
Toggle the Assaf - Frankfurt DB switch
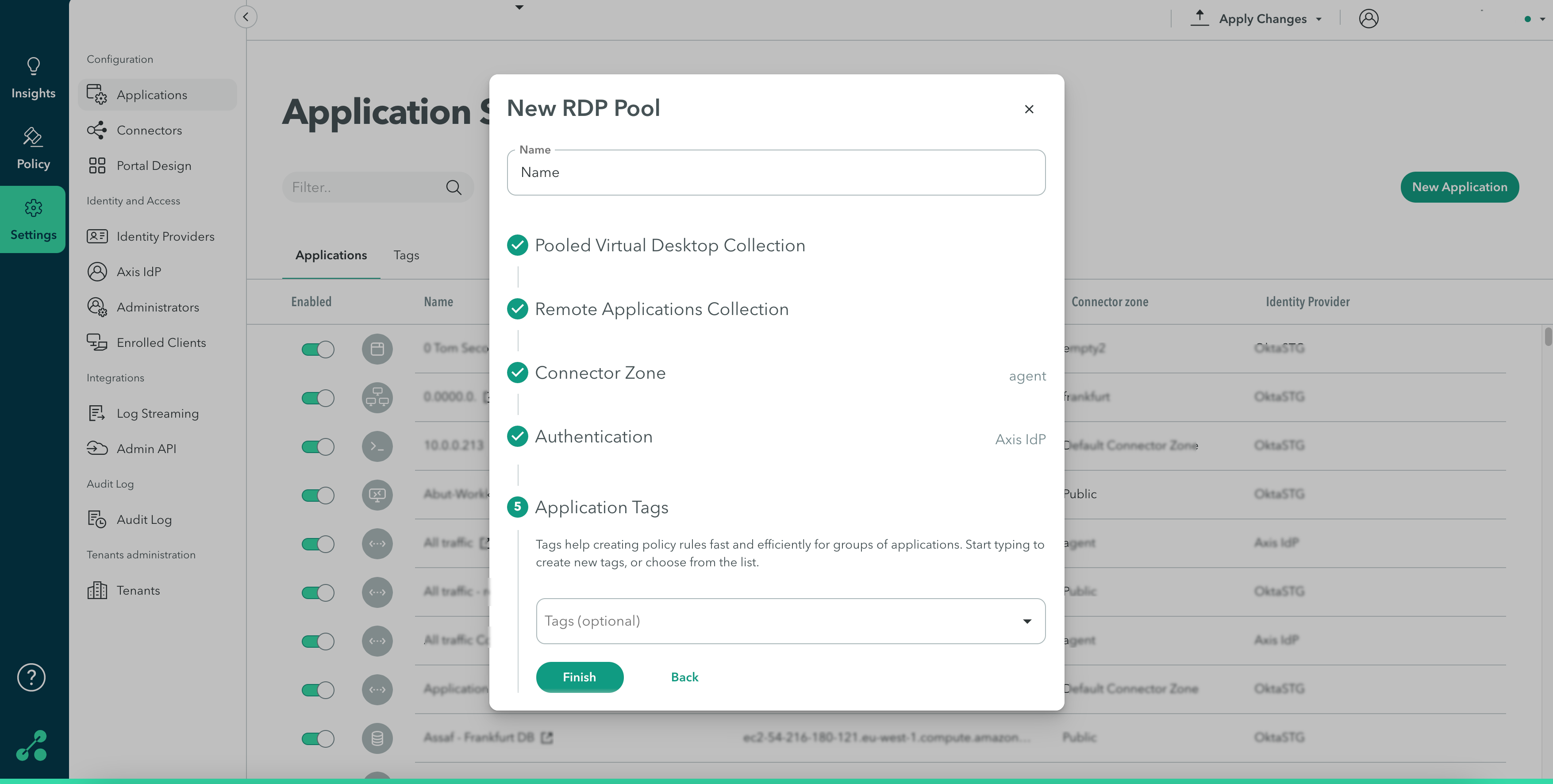[x=318, y=738]
